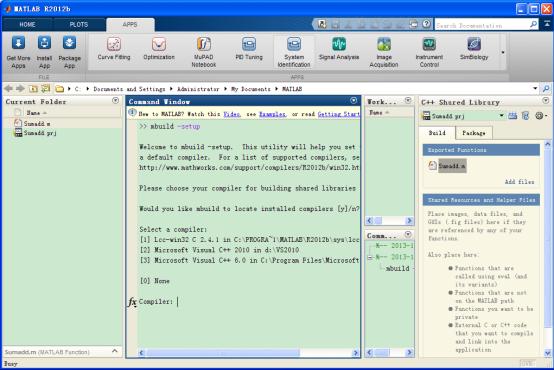Click the MATLAB folder in the address path
This screenshot has width=554, height=370.
point(292,89)
